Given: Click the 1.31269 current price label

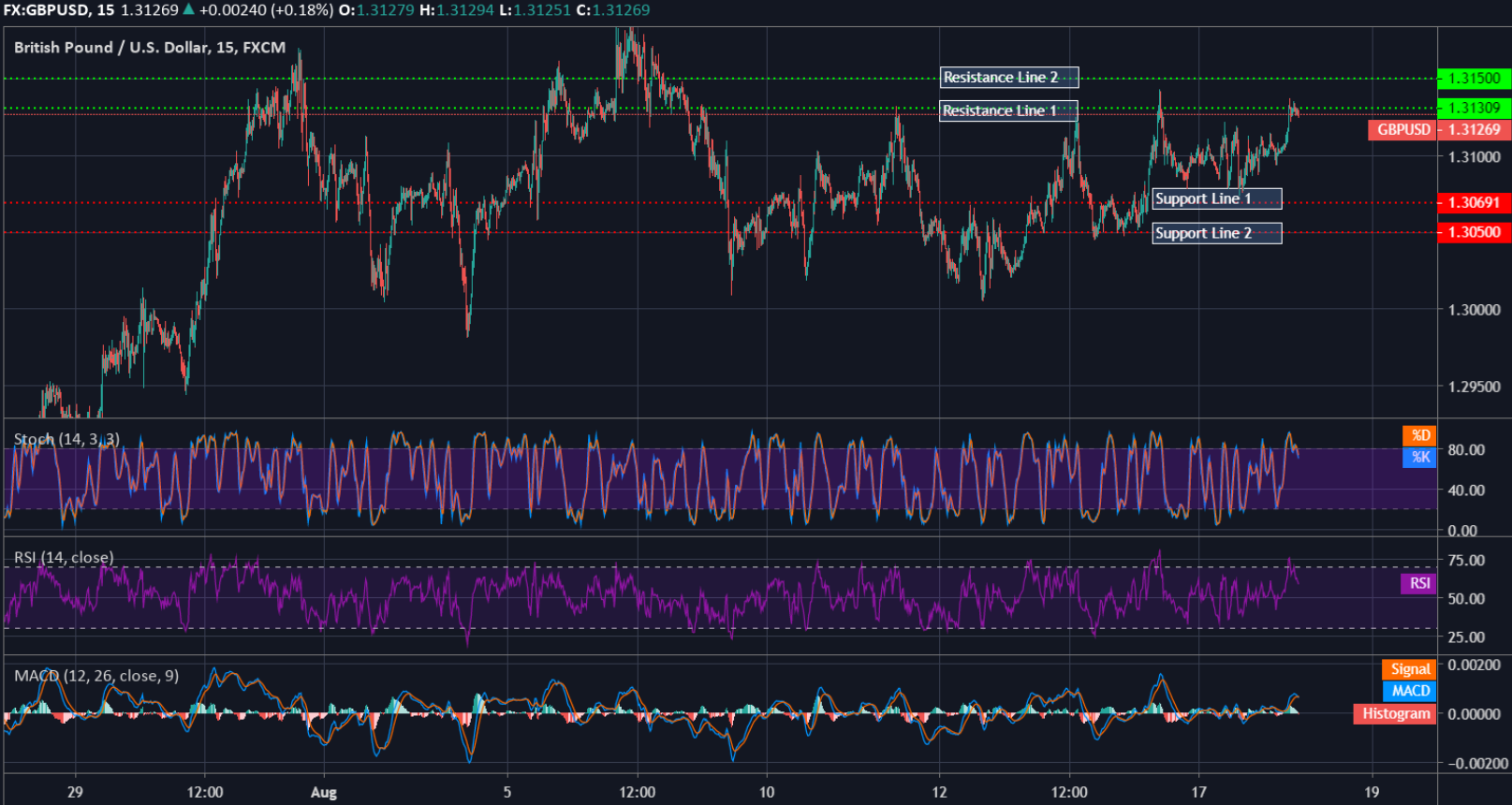Looking at the screenshot, I should pos(1475,130).
